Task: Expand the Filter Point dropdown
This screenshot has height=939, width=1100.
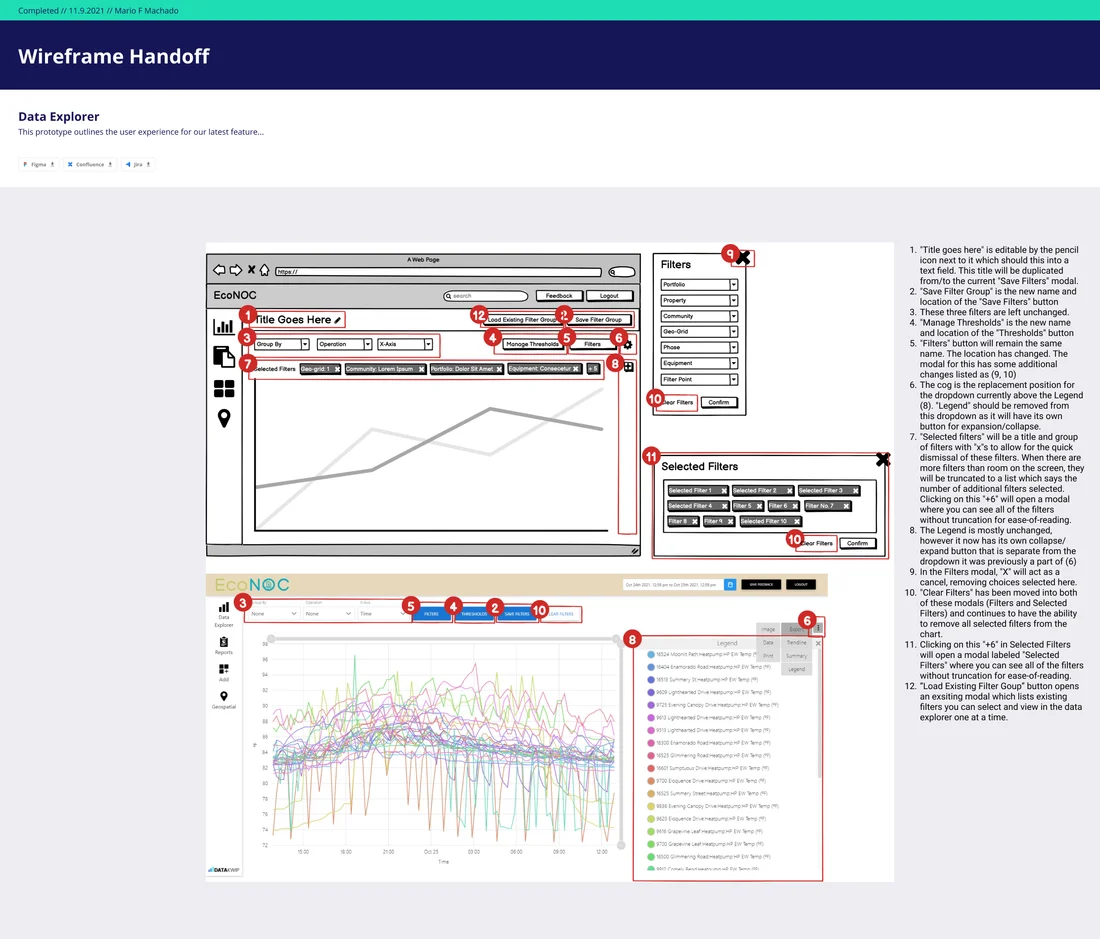Action: 699,379
